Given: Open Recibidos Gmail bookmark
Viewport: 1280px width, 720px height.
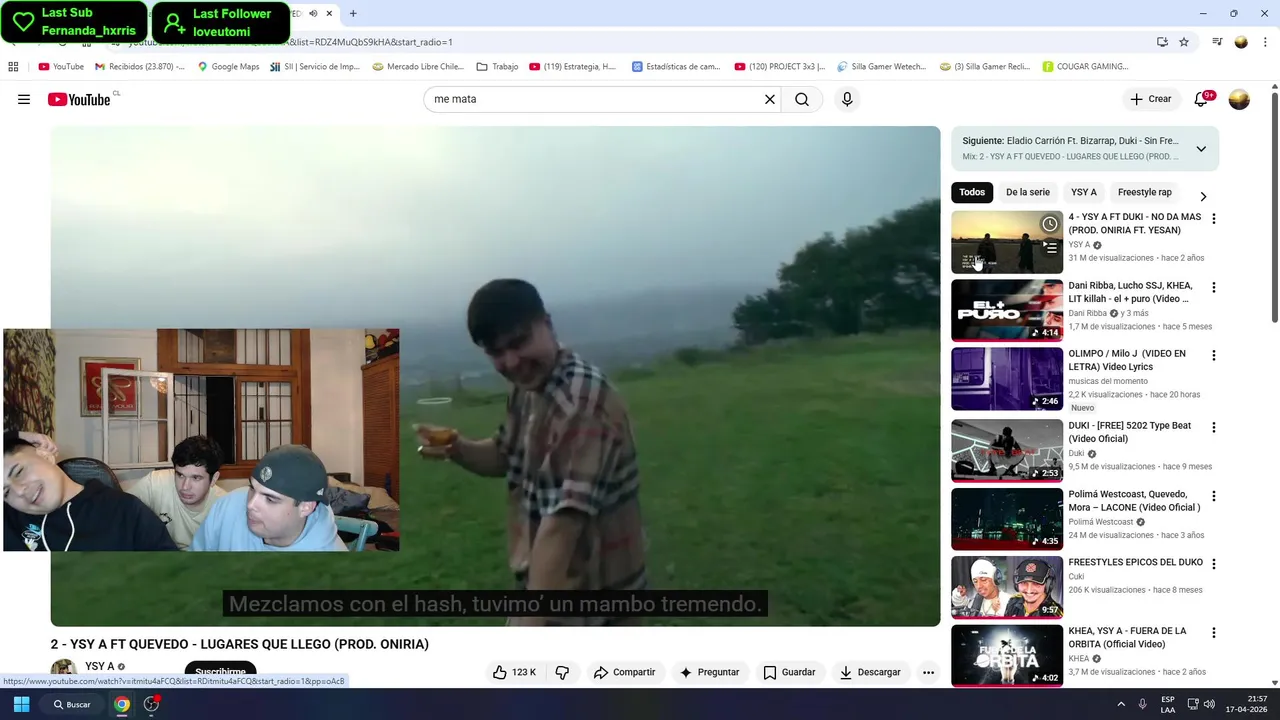Looking at the screenshot, I should 140,67.
